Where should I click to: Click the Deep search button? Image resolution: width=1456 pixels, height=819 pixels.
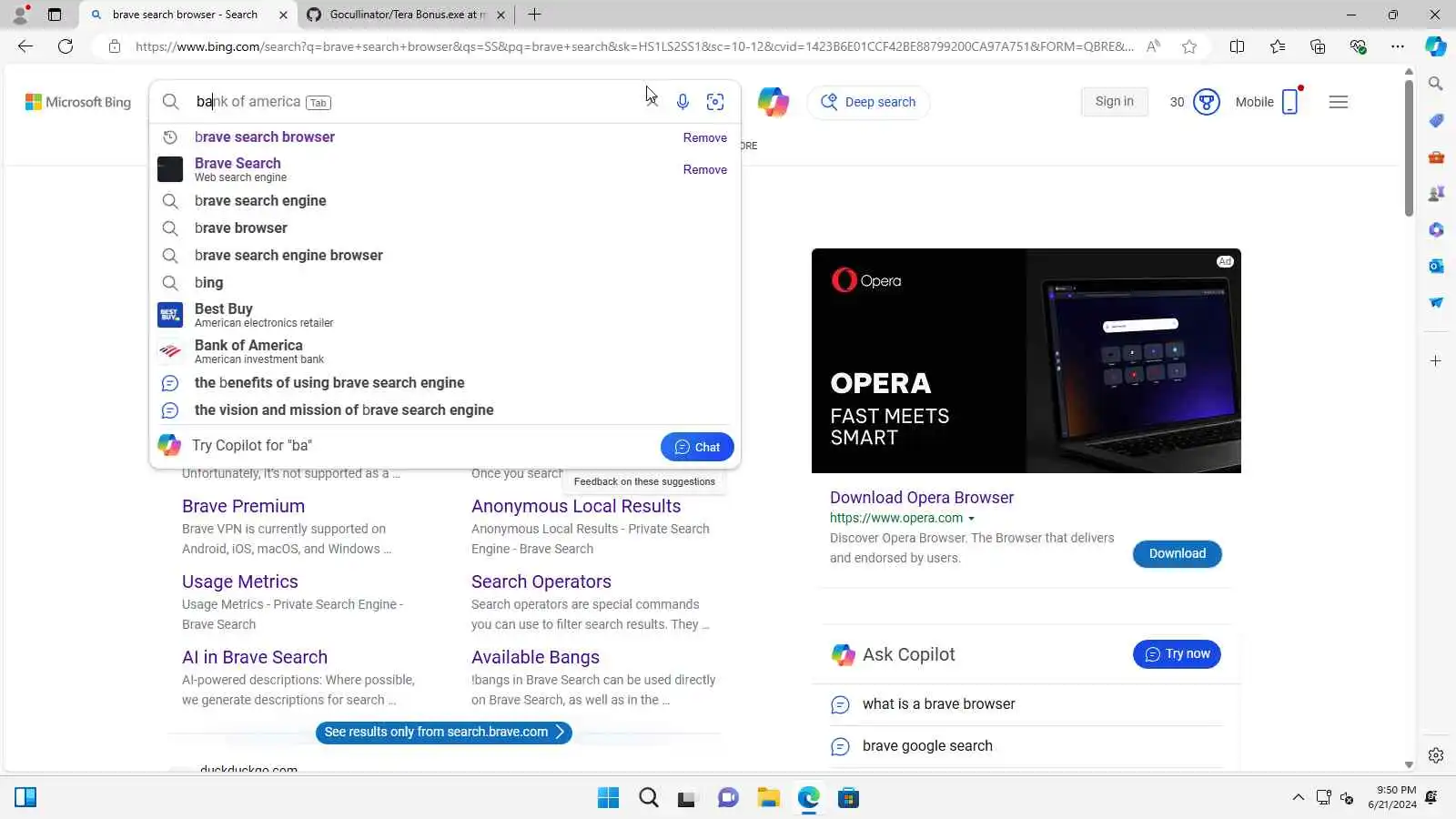pos(868,102)
